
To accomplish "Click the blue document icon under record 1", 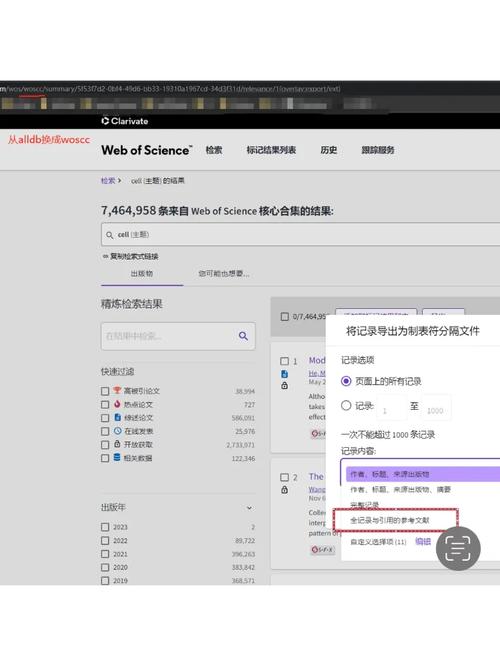I will click(284, 374).
